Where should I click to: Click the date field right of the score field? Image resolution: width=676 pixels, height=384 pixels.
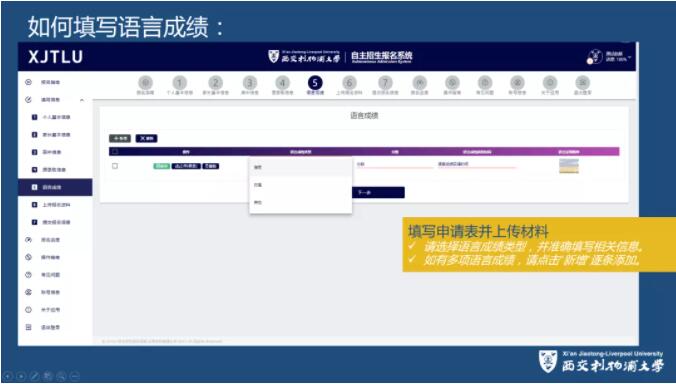(x=477, y=165)
